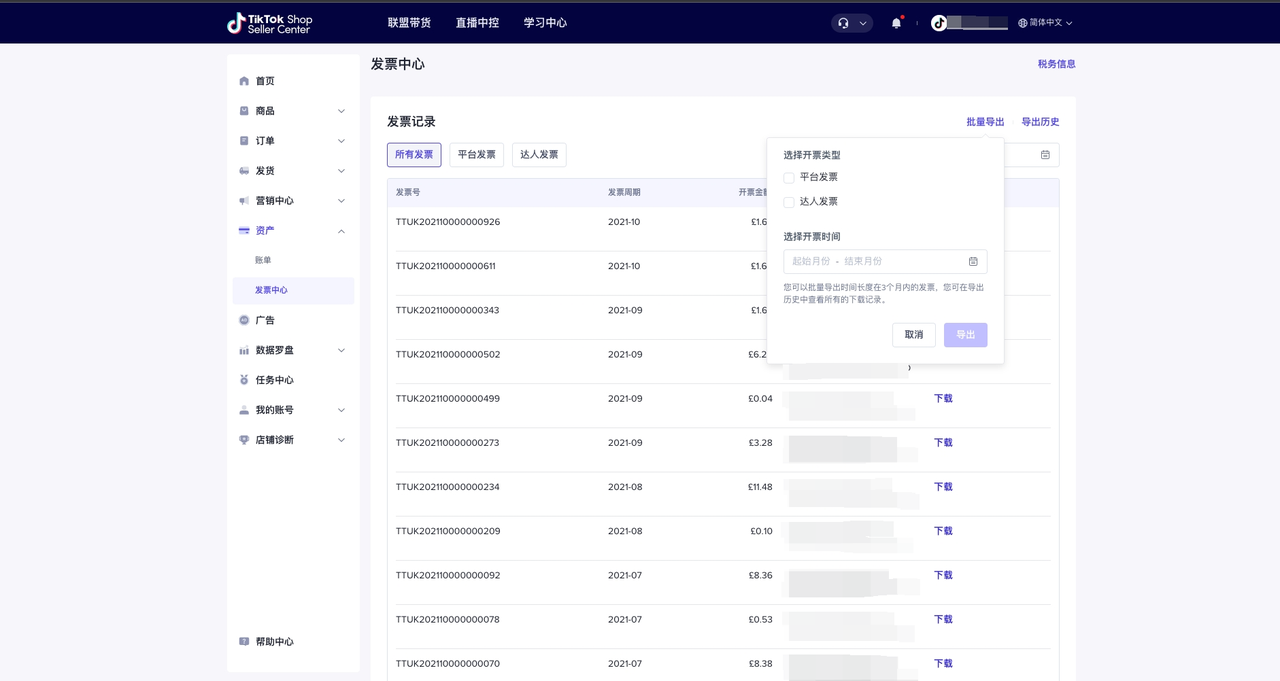Check the 达人发票 checkbox in export popup
This screenshot has width=1280, height=681.
point(789,202)
